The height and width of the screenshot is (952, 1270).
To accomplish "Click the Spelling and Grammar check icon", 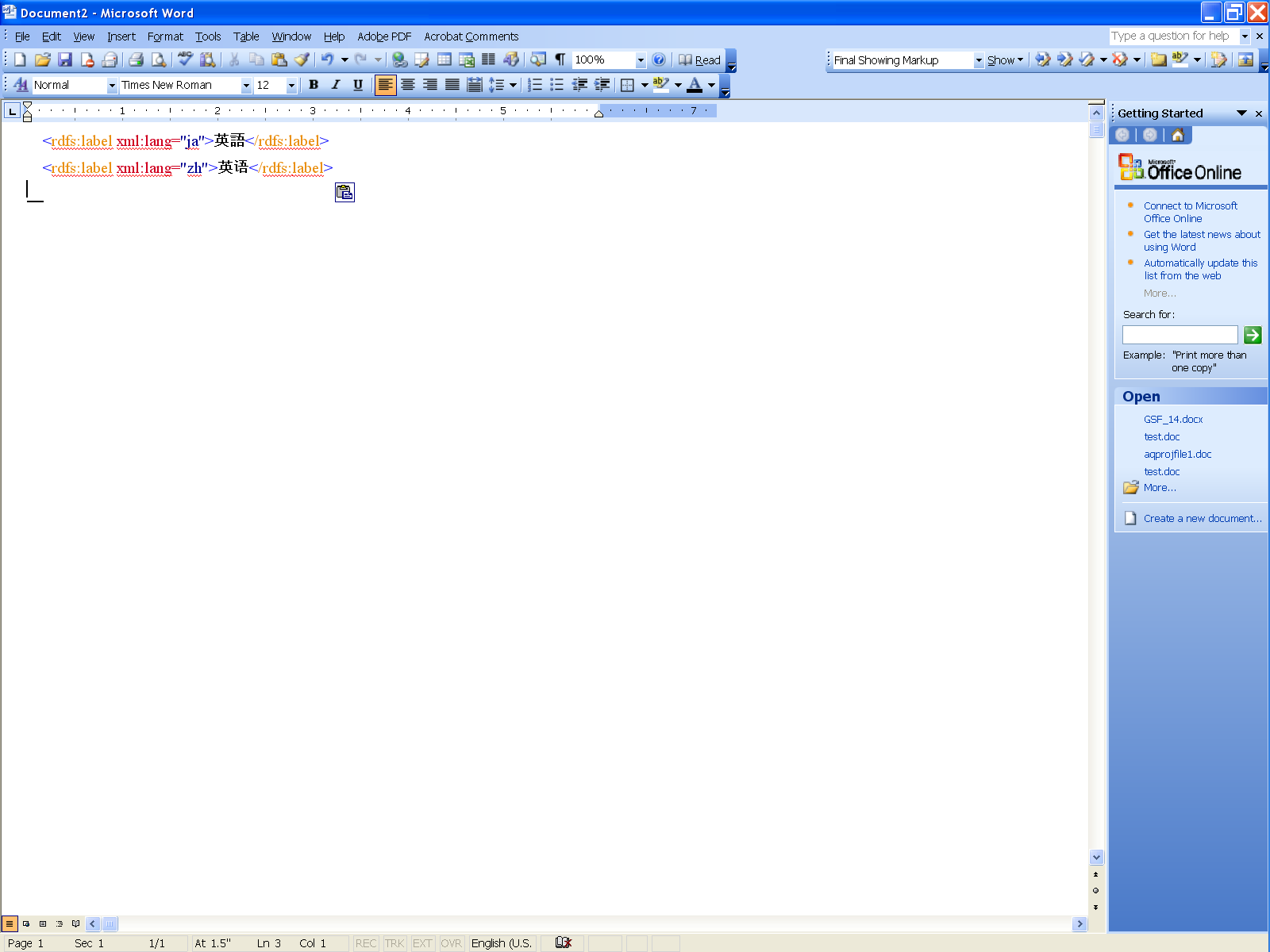I will 185,59.
